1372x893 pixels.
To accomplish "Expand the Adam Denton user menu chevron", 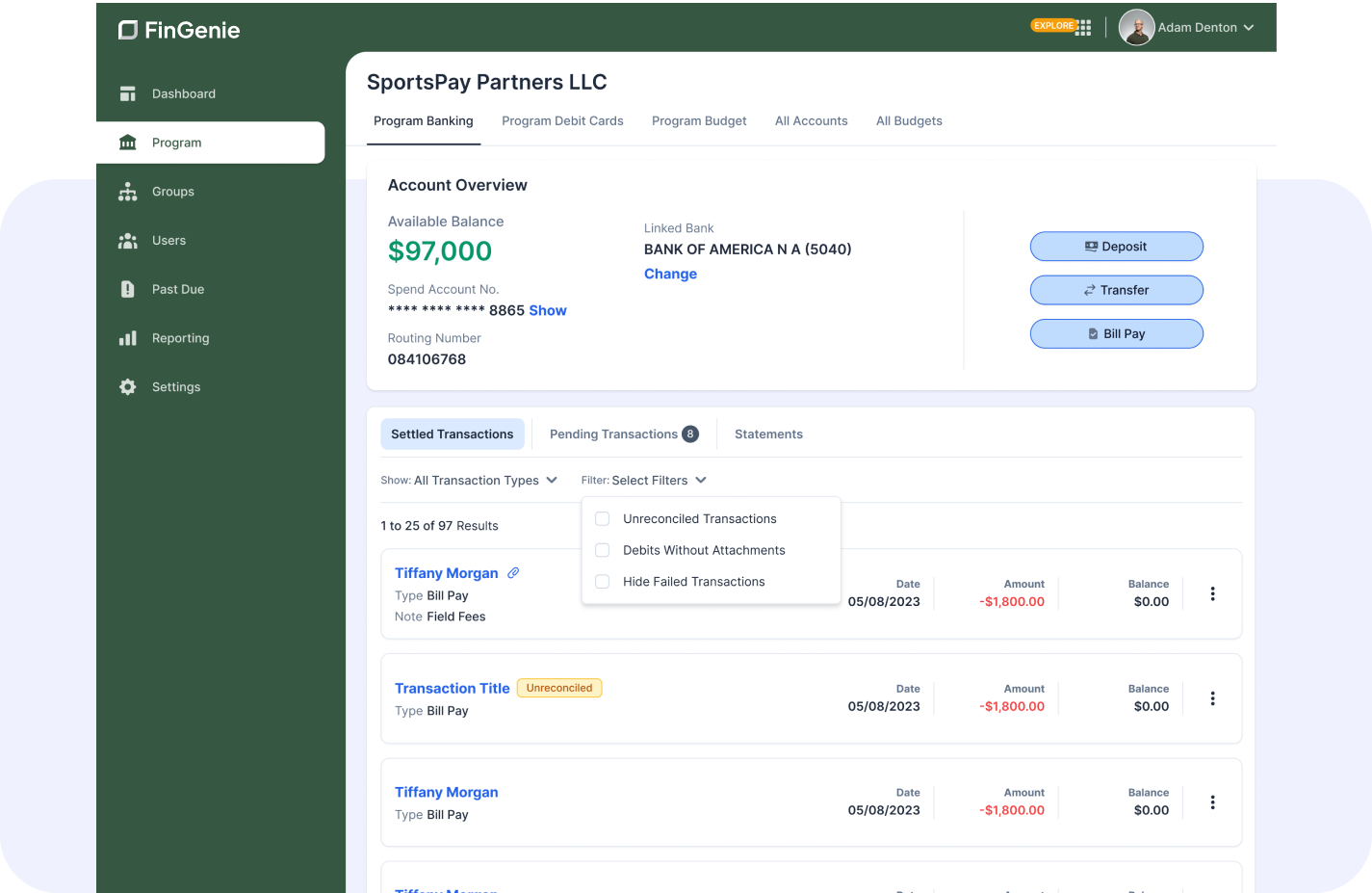I will 1249,28.
